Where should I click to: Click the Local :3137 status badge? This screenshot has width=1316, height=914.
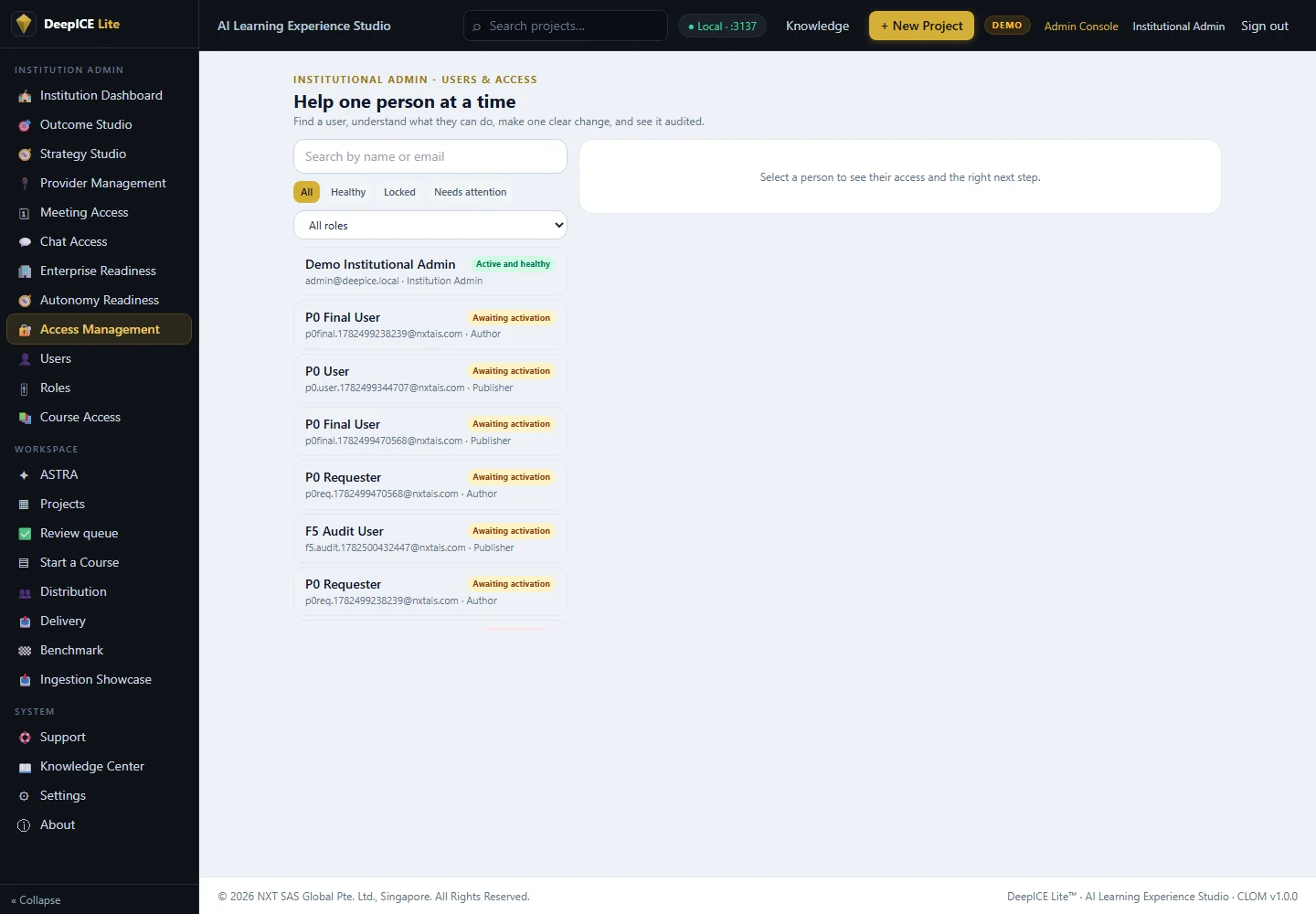[722, 27]
